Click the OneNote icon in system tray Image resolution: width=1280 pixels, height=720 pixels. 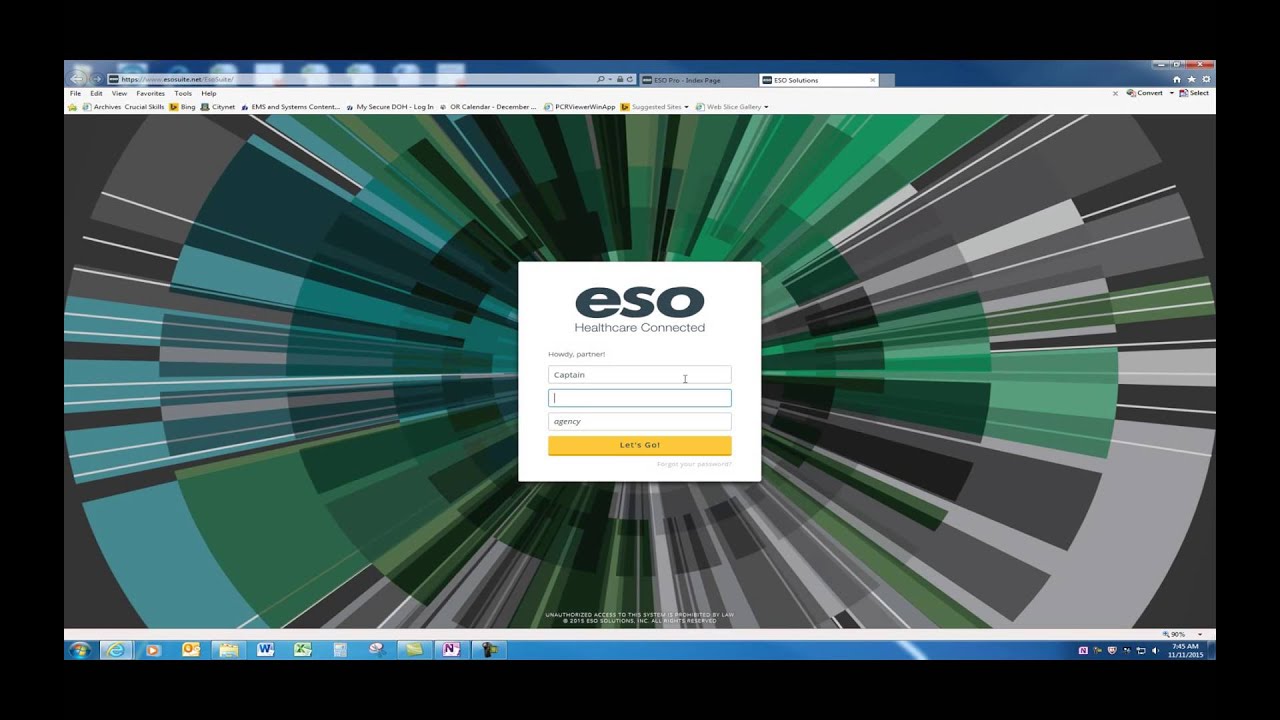(1083, 650)
